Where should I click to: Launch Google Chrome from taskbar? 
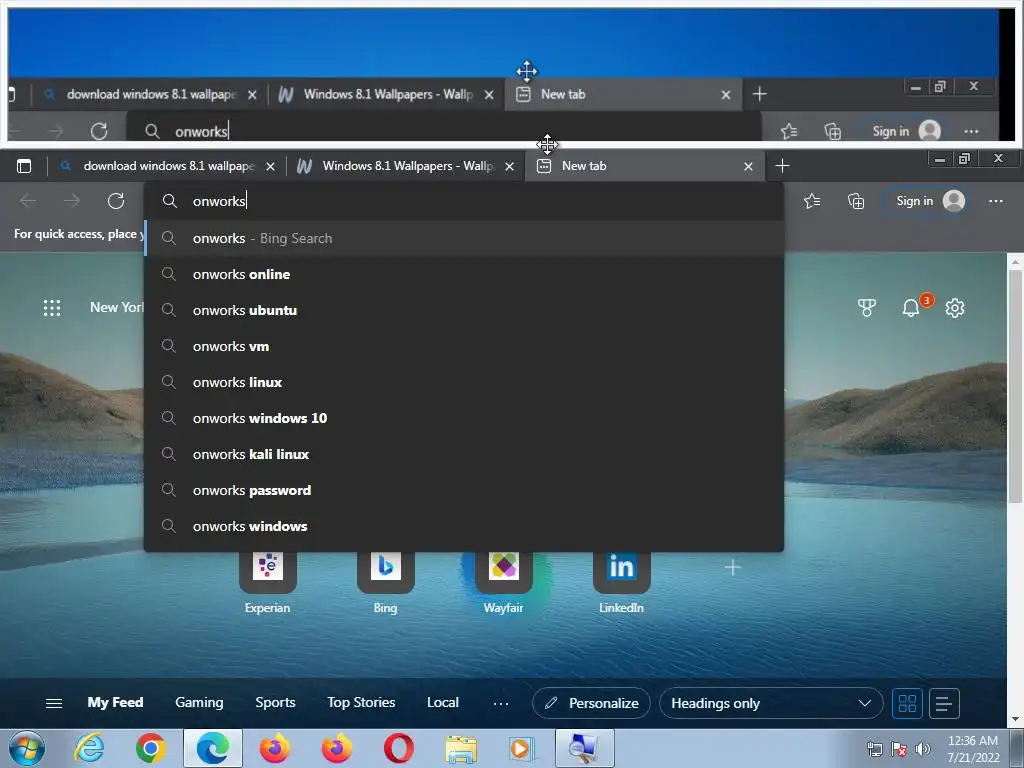click(151, 748)
